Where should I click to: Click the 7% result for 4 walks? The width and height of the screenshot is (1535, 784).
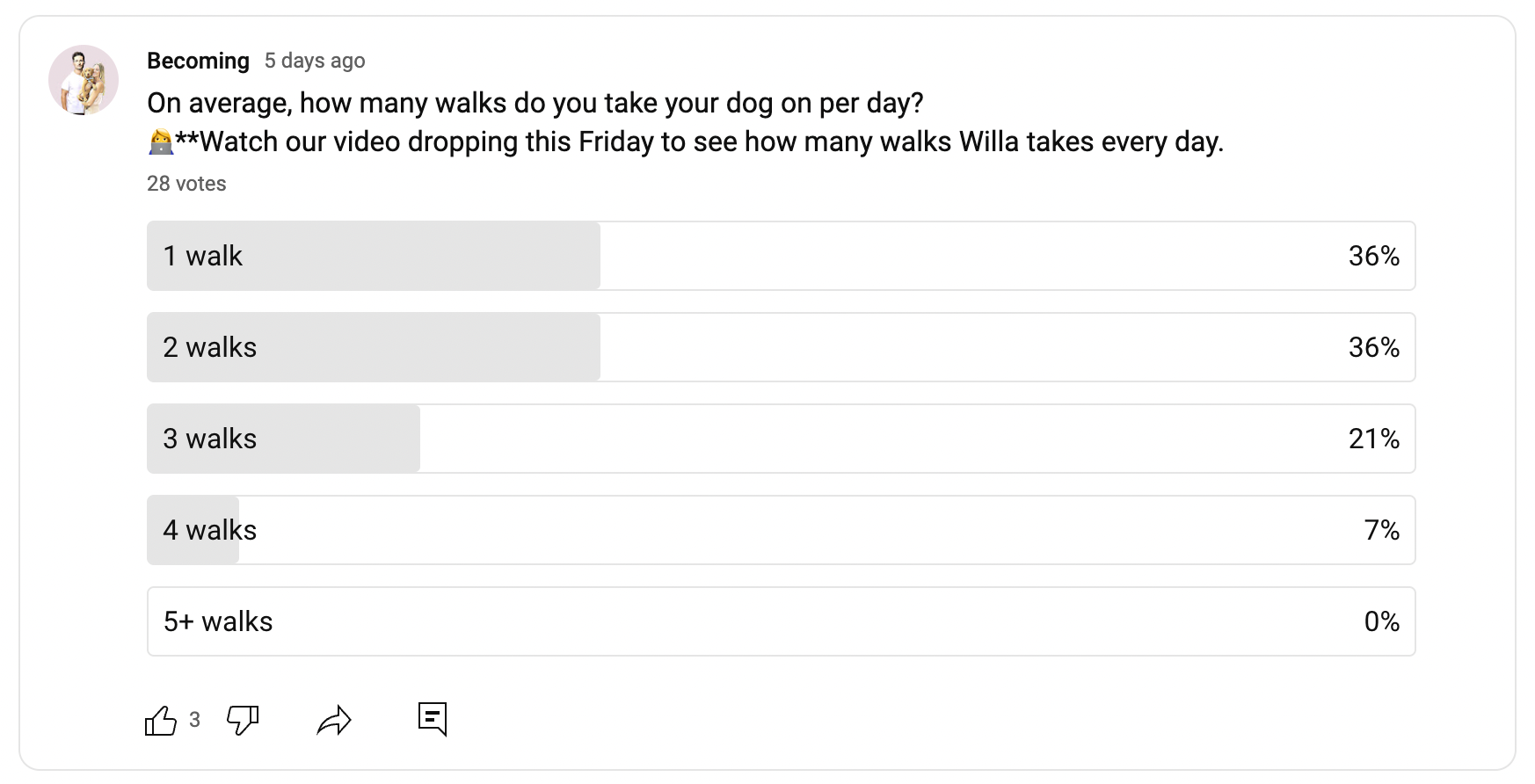[x=1382, y=530]
